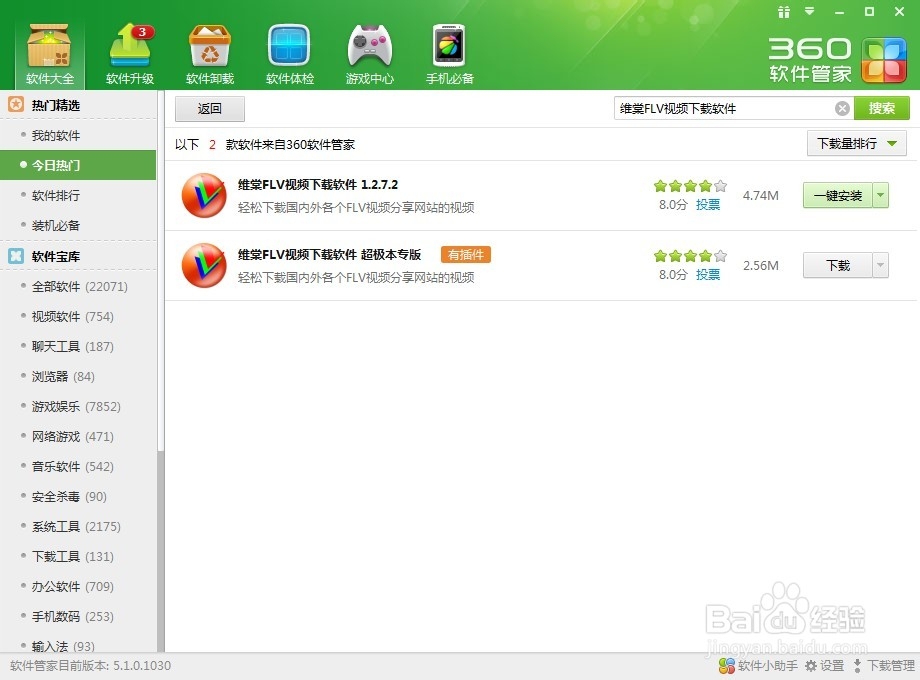The height and width of the screenshot is (680, 920).
Task: Open the title 维棠FLV视频下载软件 1.2.7.2
Action: [317, 185]
